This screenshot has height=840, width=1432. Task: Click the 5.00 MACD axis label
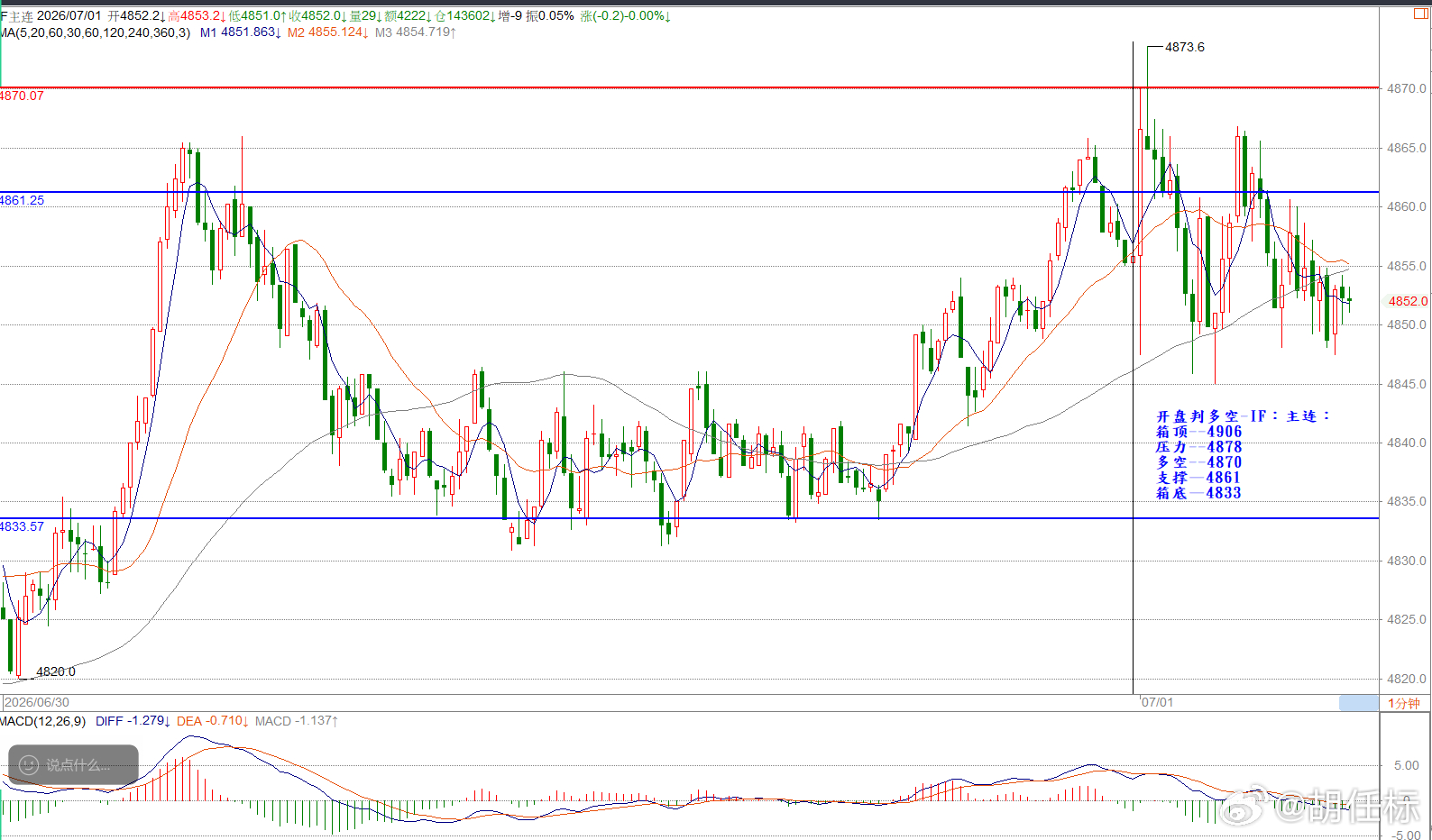[x=1407, y=765]
